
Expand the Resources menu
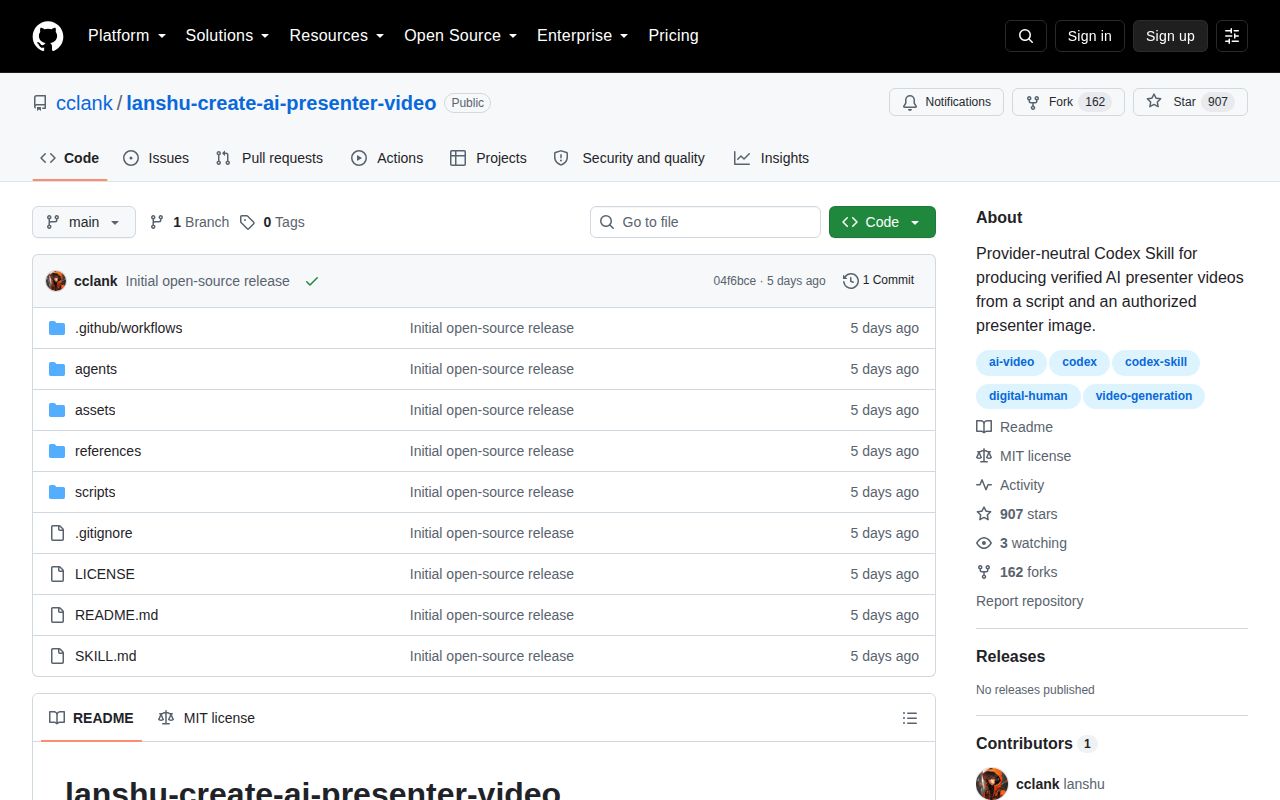tap(337, 36)
